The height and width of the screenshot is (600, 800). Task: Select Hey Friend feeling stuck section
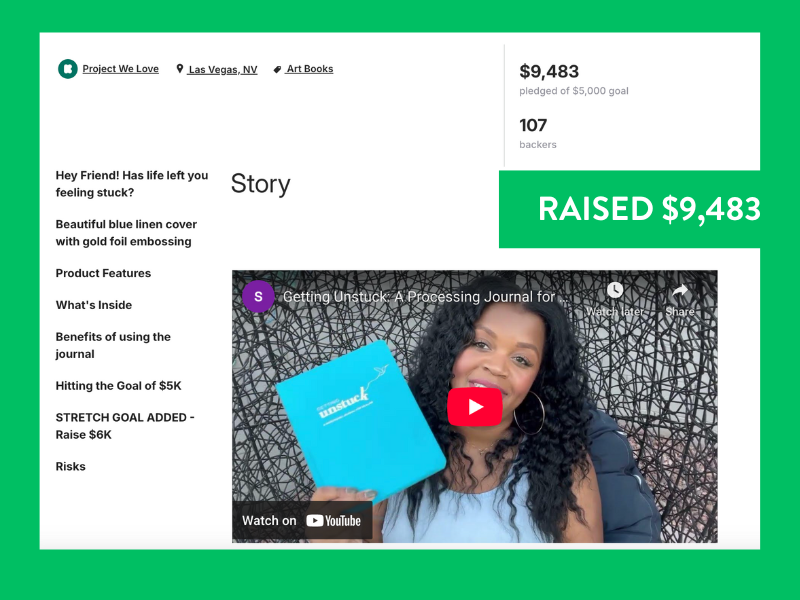click(132, 184)
